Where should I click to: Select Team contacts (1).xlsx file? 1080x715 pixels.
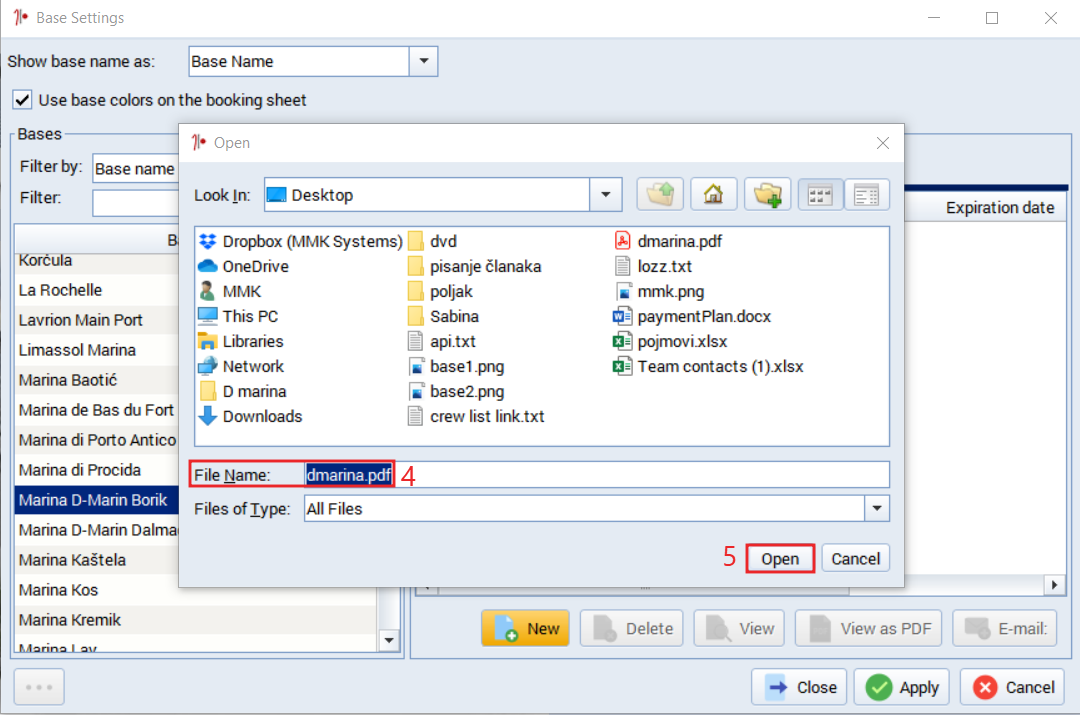709,366
